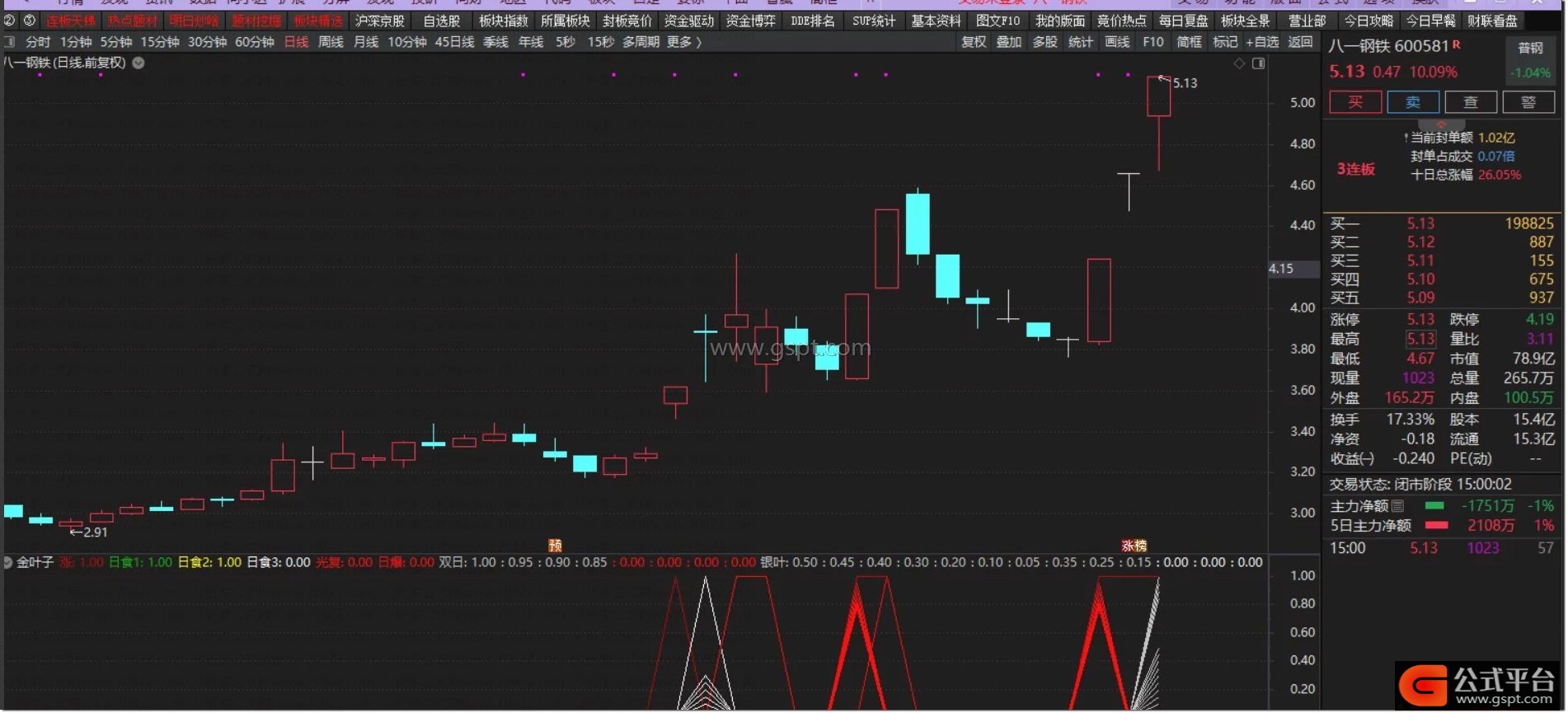The width and height of the screenshot is (1568, 713).
Task: Click 画线 drawing tool
Action: pyautogui.click(x=1117, y=42)
